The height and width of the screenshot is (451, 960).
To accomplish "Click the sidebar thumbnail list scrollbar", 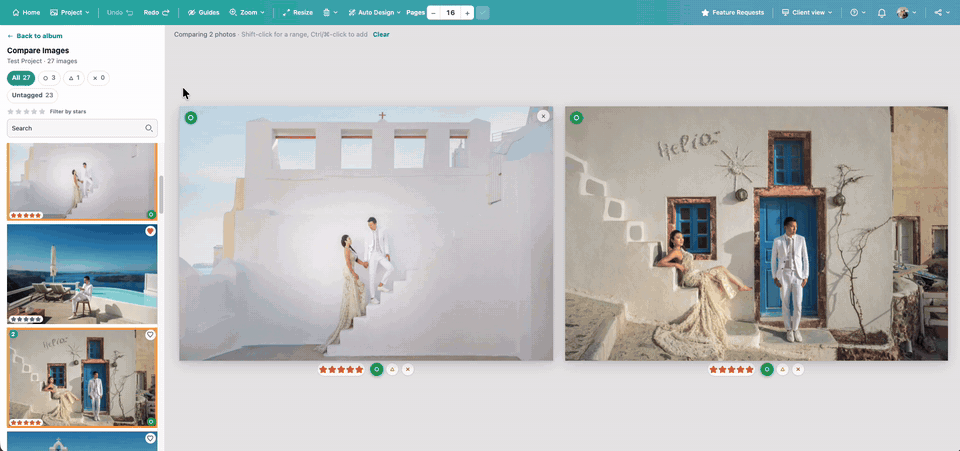I will [162, 195].
